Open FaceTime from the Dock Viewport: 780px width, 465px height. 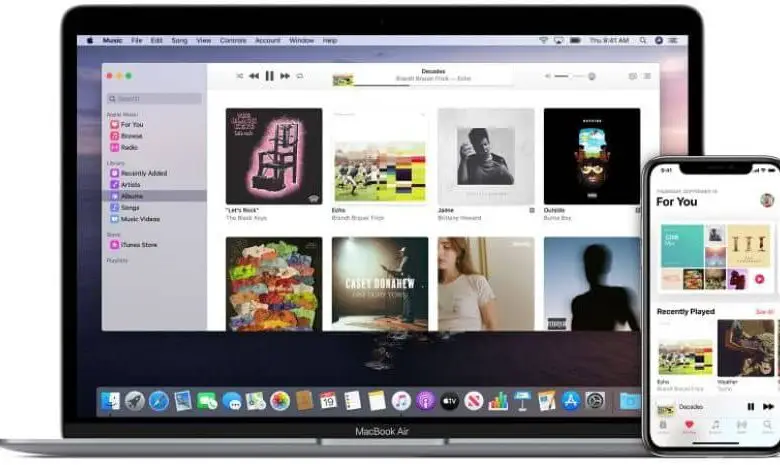coord(207,401)
